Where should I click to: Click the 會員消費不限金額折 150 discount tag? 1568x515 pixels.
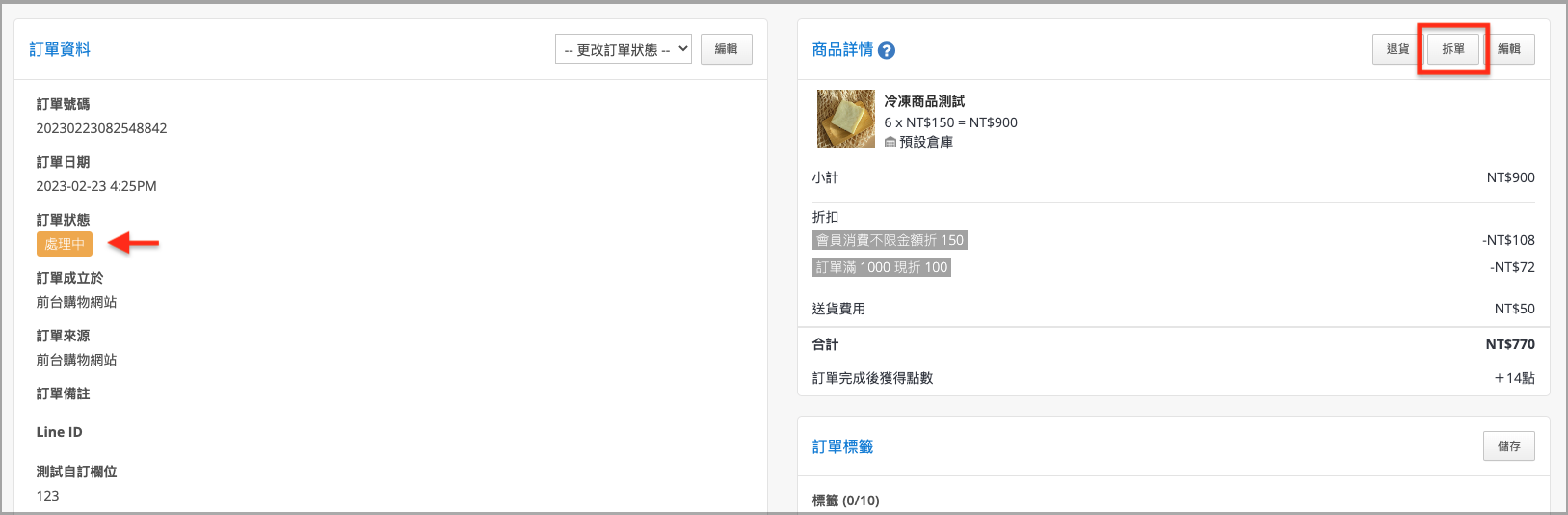tap(890, 240)
